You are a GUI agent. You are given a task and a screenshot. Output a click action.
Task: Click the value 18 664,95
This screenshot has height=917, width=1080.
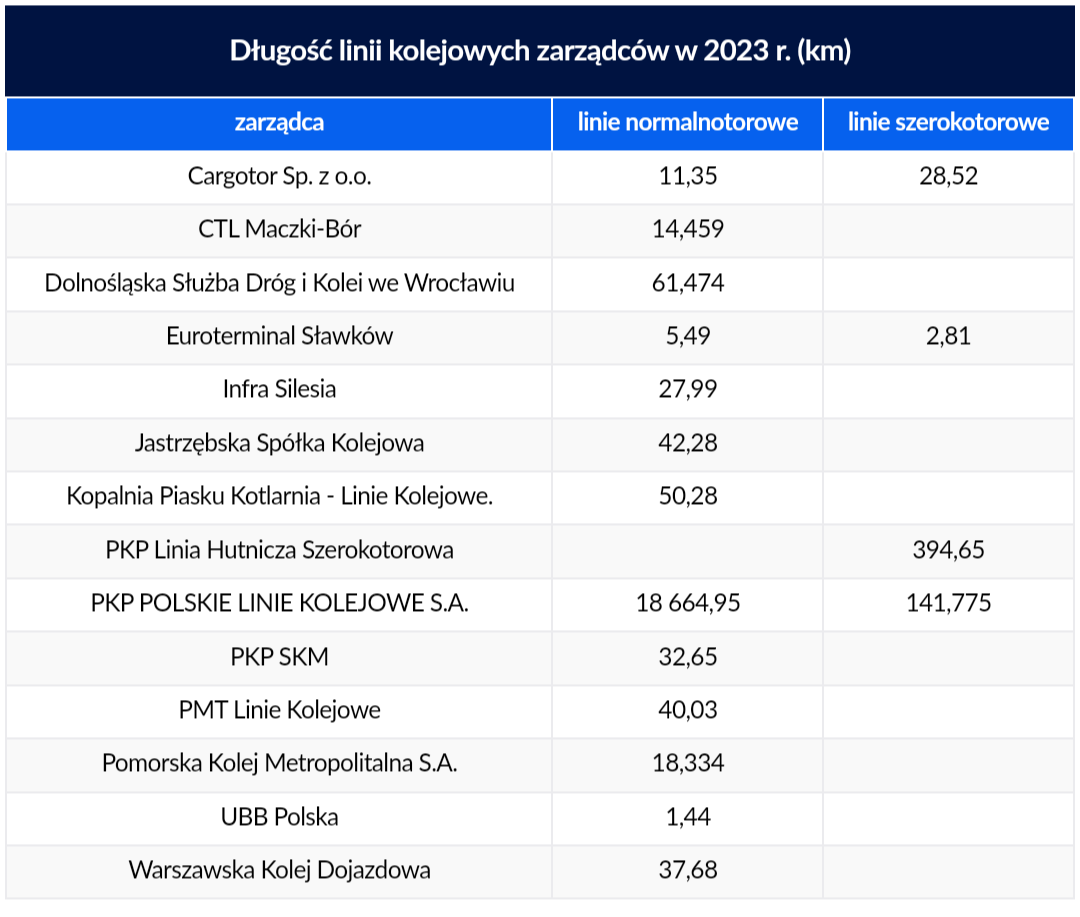tap(687, 603)
